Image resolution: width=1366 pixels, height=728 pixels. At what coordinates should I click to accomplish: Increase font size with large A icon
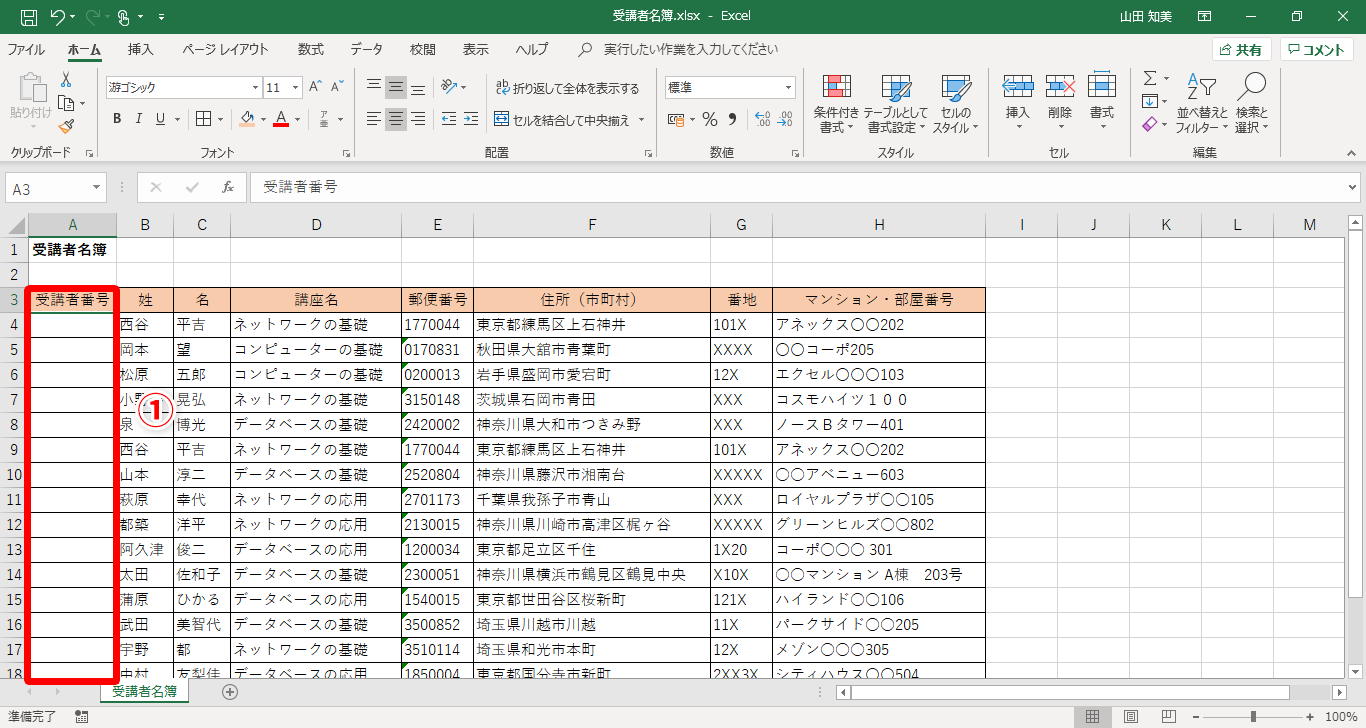pos(315,87)
